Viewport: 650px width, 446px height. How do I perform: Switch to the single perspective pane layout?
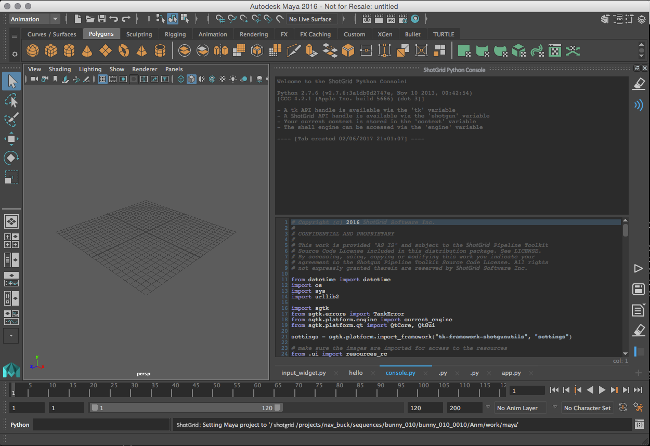click(11, 221)
